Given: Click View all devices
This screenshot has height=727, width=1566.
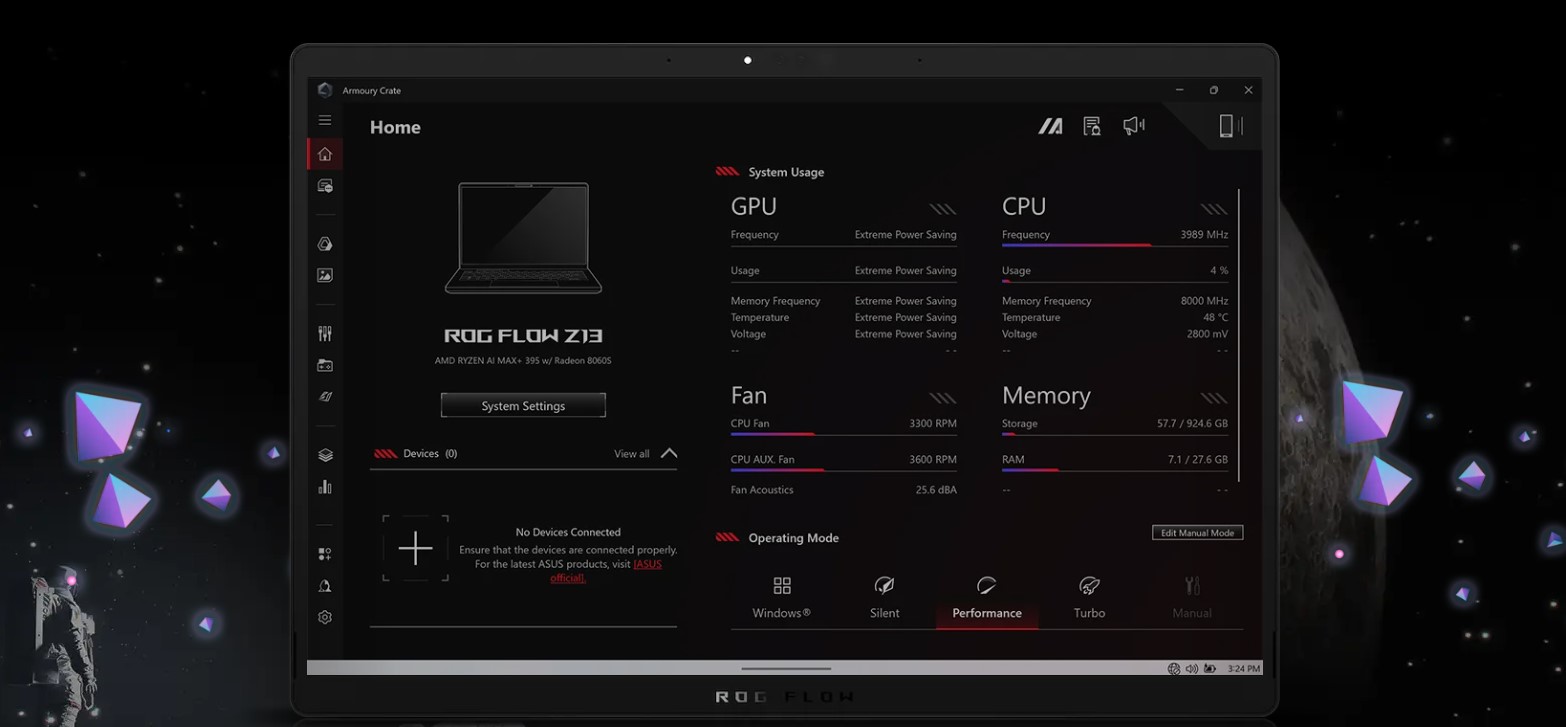Looking at the screenshot, I should [631, 454].
